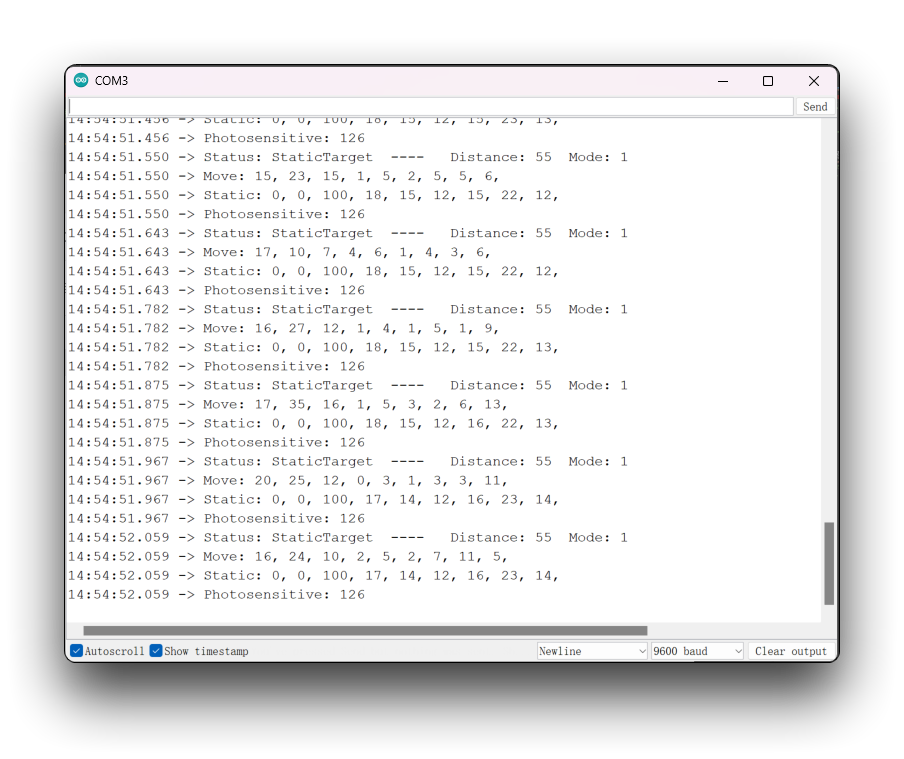This screenshot has width=904, height=759.
Task: Click the Static line at 14:54:51.875
Action: (313, 423)
